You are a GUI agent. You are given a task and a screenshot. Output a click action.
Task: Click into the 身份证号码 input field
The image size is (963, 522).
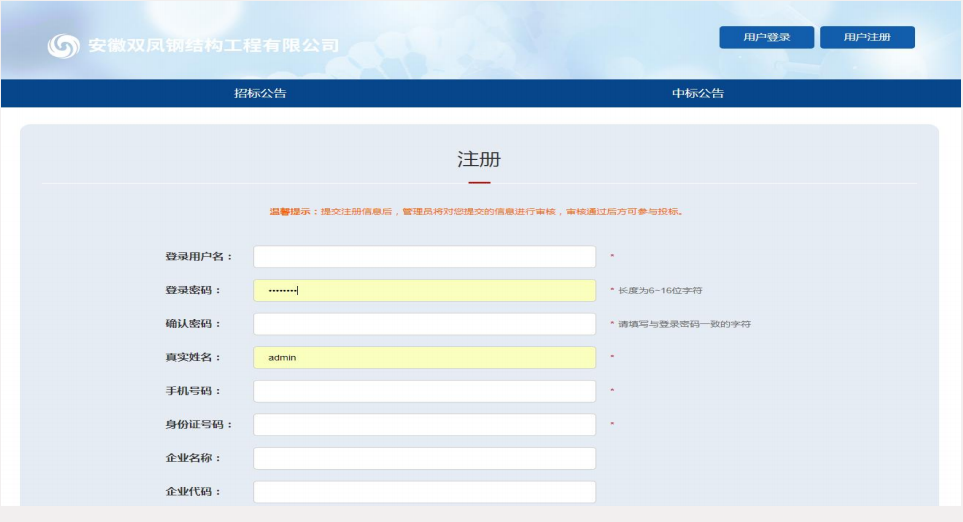(424, 425)
